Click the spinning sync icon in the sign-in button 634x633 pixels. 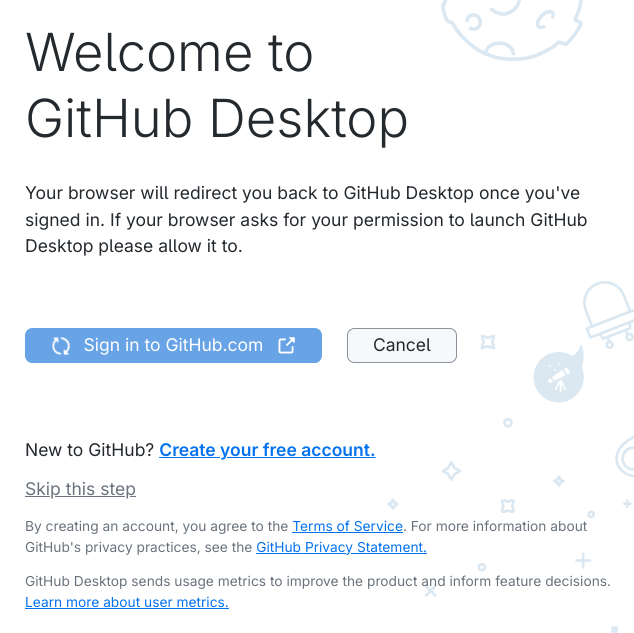tap(61, 346)
